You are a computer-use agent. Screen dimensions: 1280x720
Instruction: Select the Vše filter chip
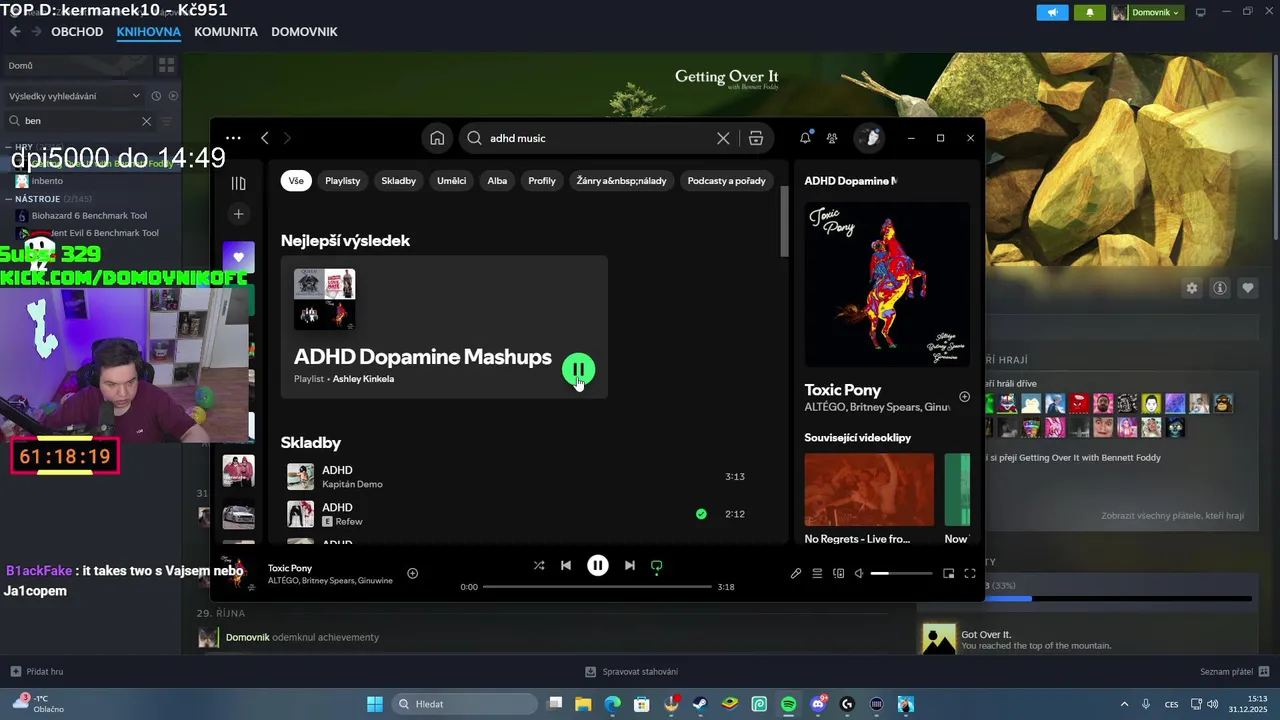[296, 181]
